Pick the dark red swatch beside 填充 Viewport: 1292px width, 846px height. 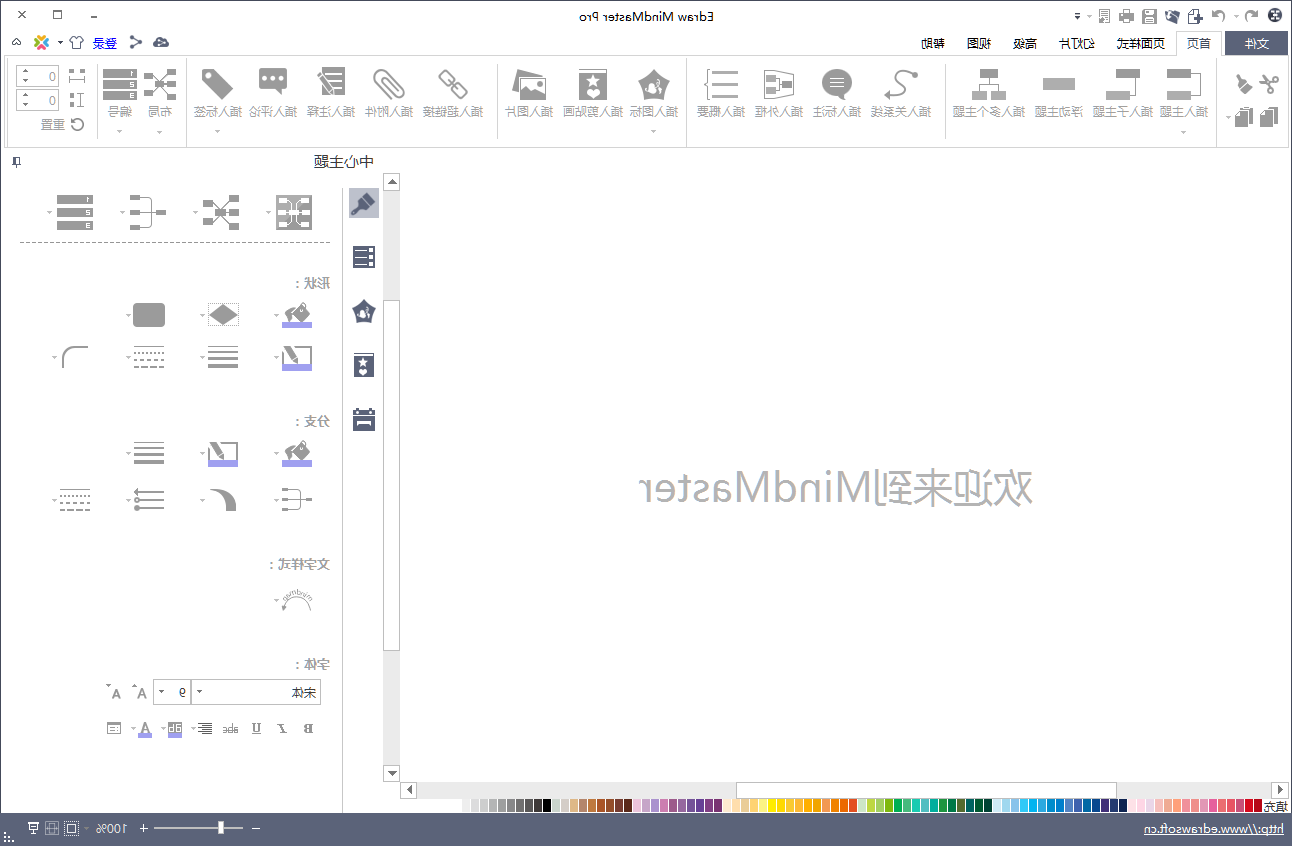pos(1256,805)
